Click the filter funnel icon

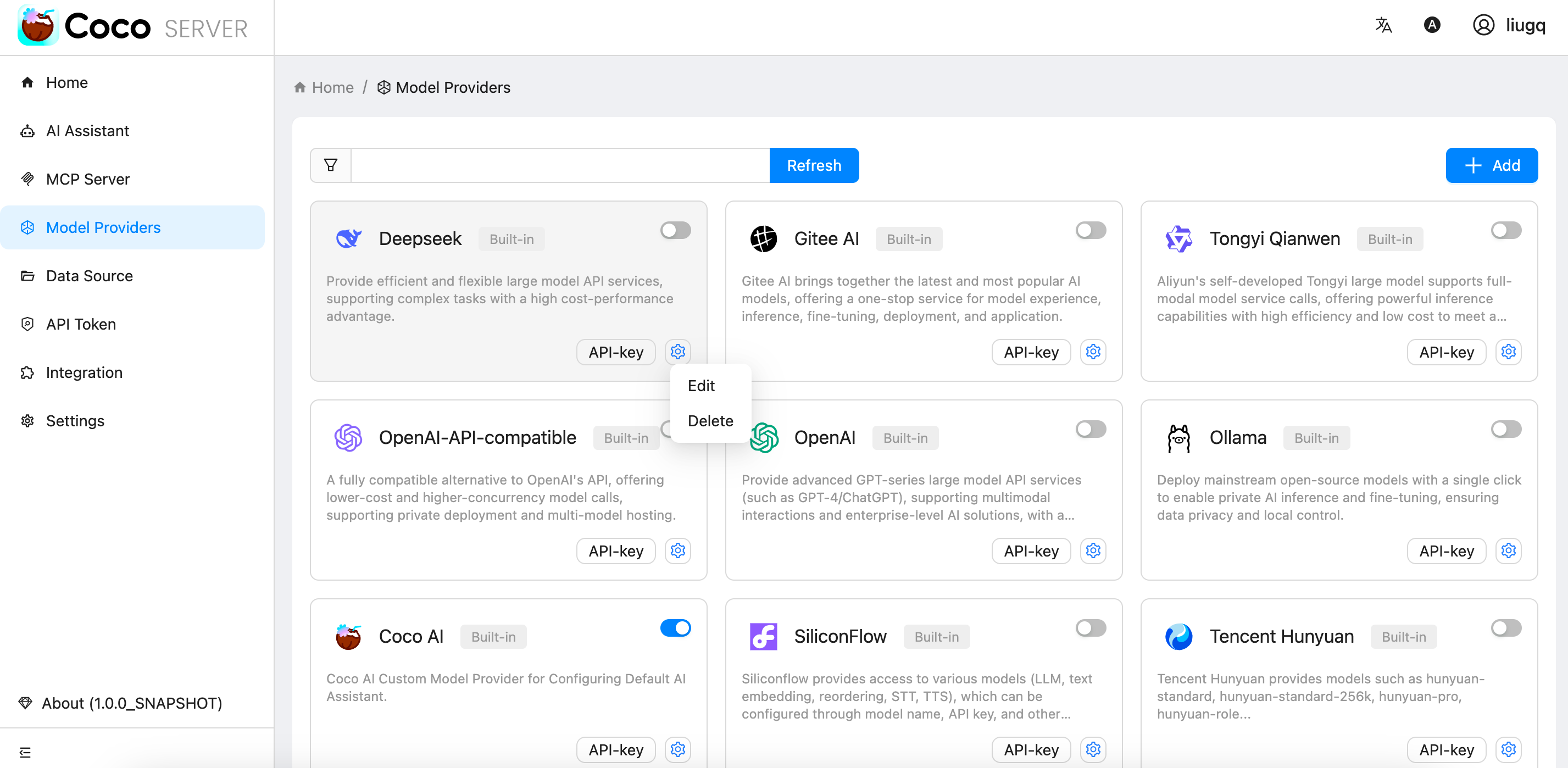[331, 165]
